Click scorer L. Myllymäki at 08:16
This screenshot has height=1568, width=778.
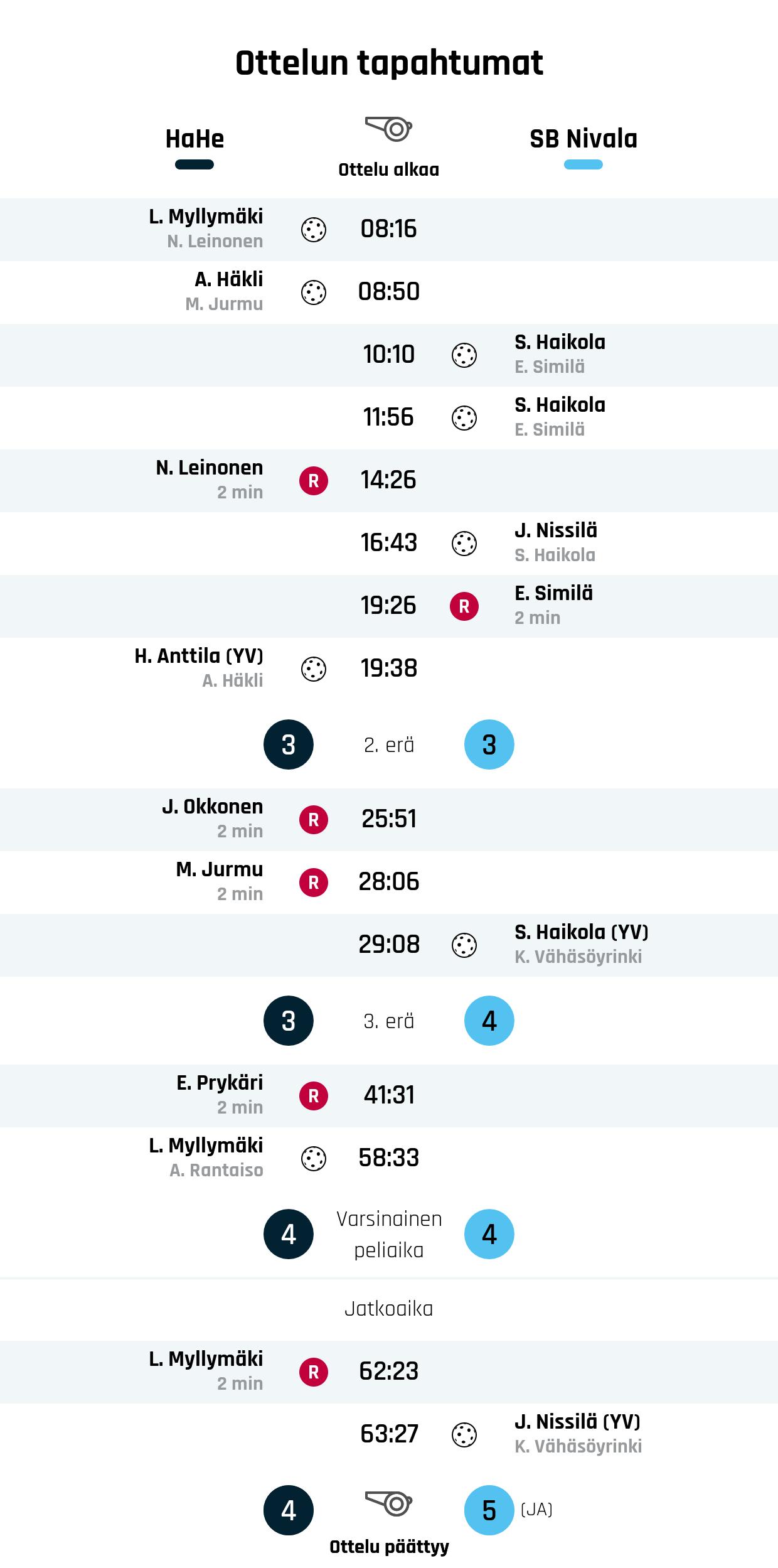pos(206,217)
